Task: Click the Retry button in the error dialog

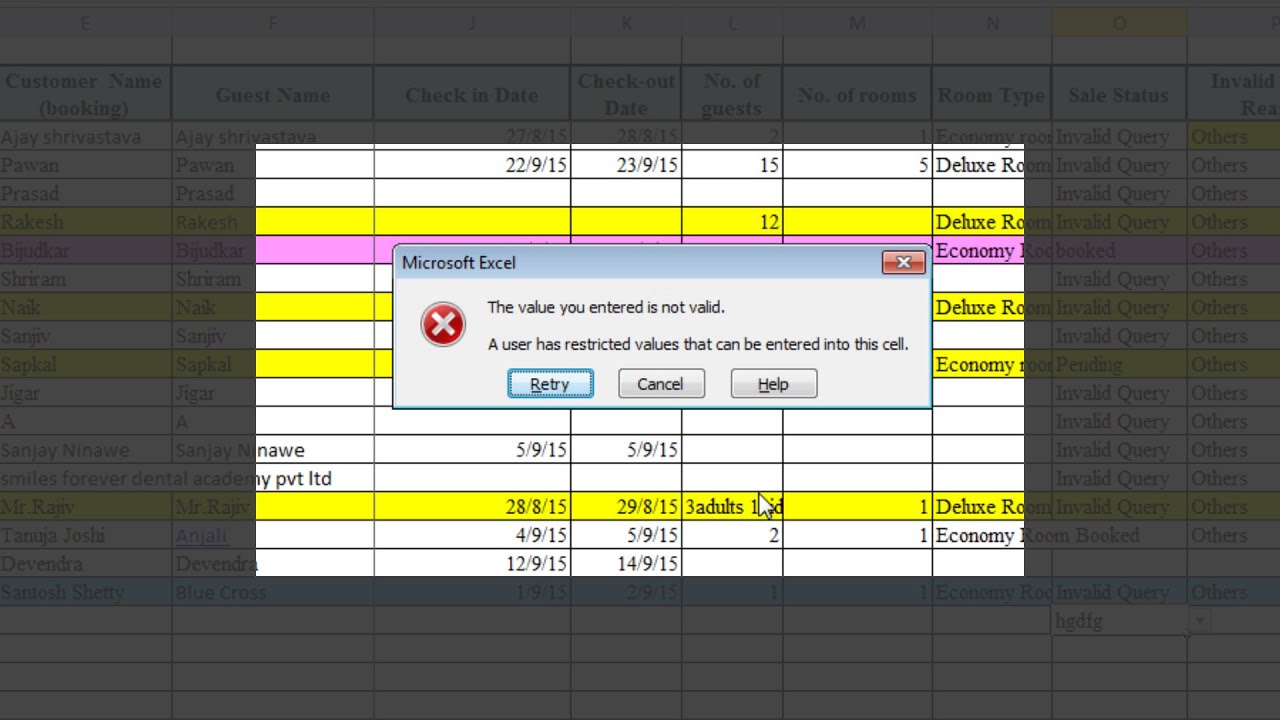Action: pyautogui.click(x=550, y=384)
